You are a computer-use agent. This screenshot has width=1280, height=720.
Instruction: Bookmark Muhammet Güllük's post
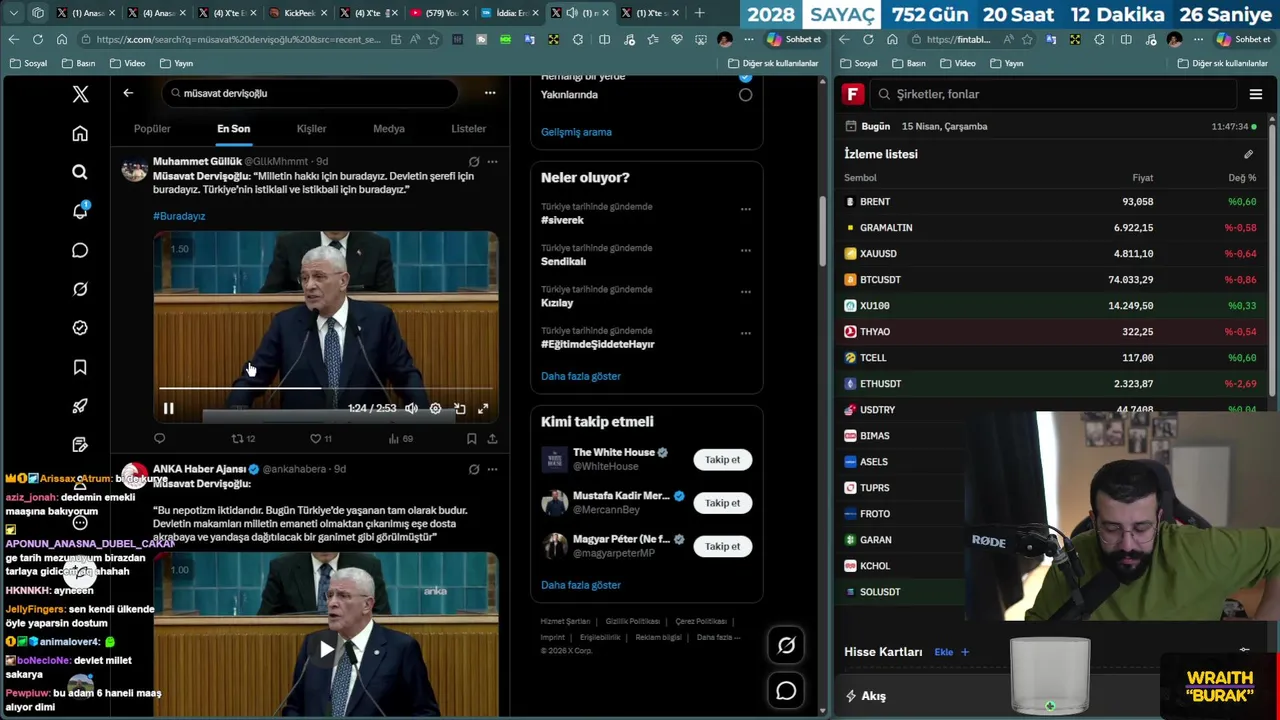471,438
